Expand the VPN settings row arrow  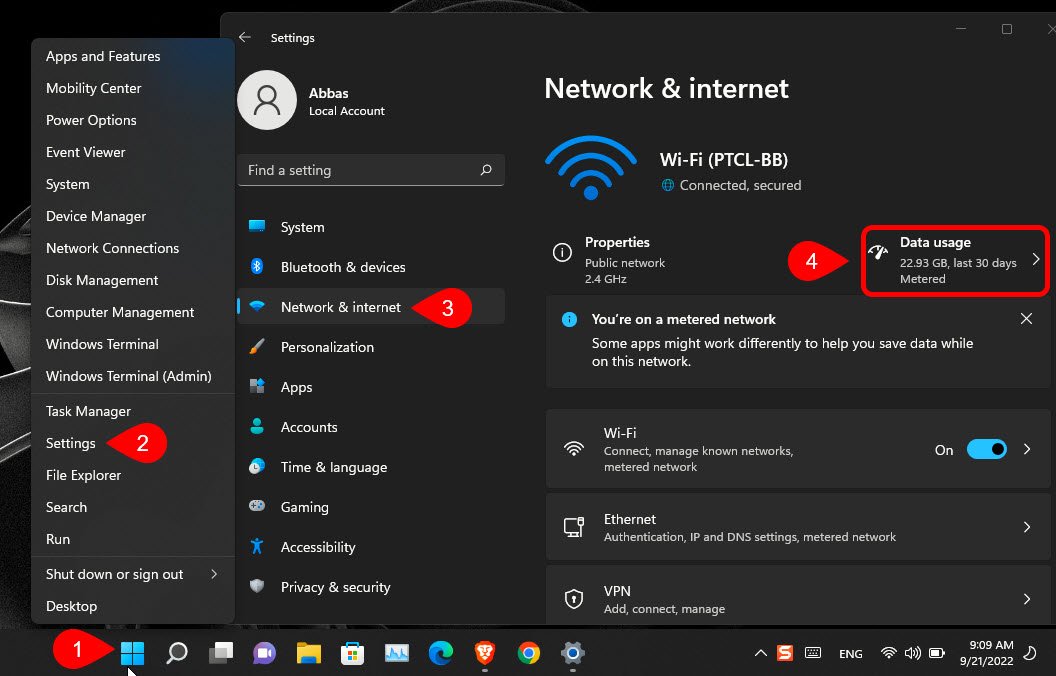[1026, 599]
